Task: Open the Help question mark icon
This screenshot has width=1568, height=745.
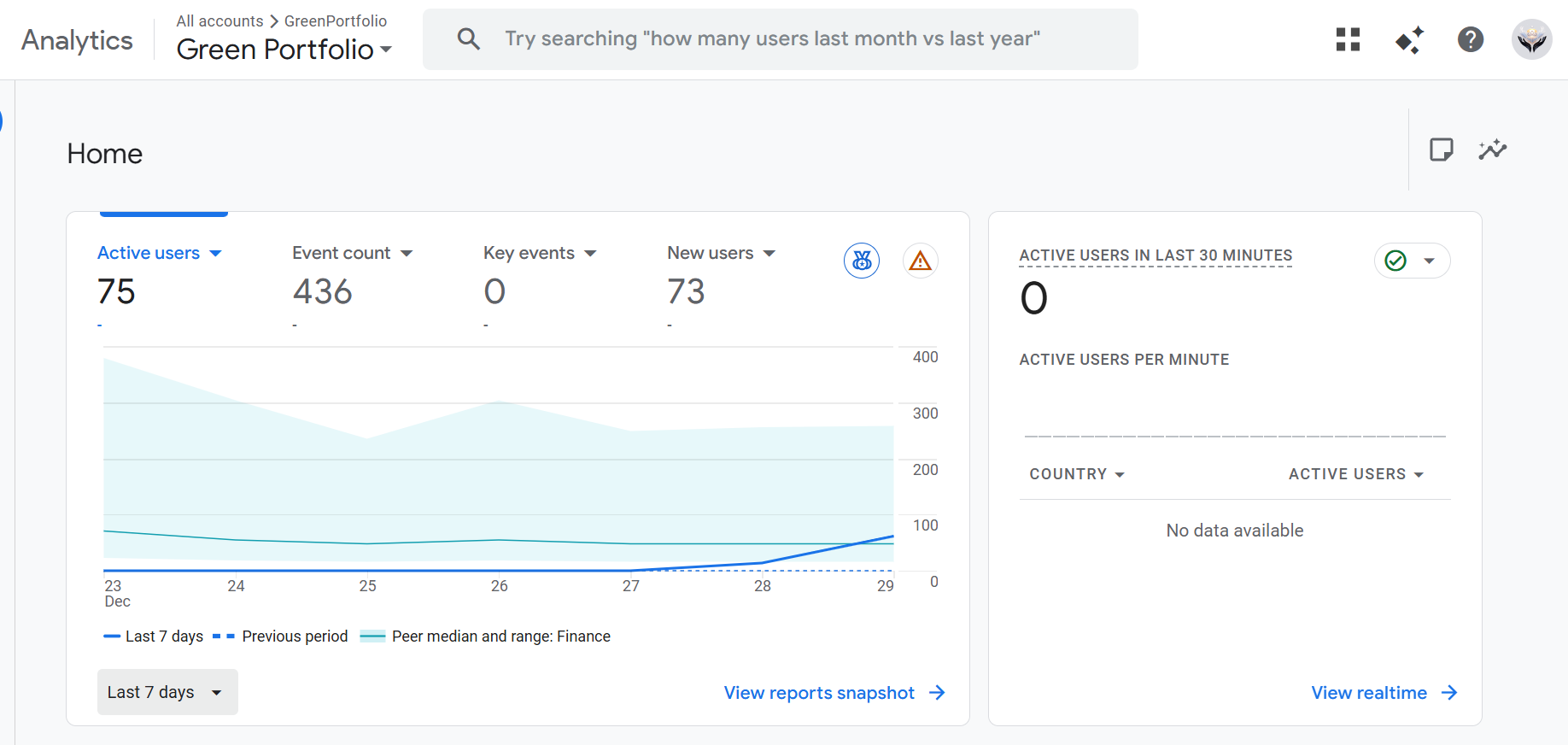Action: [x=1470, y=39]
